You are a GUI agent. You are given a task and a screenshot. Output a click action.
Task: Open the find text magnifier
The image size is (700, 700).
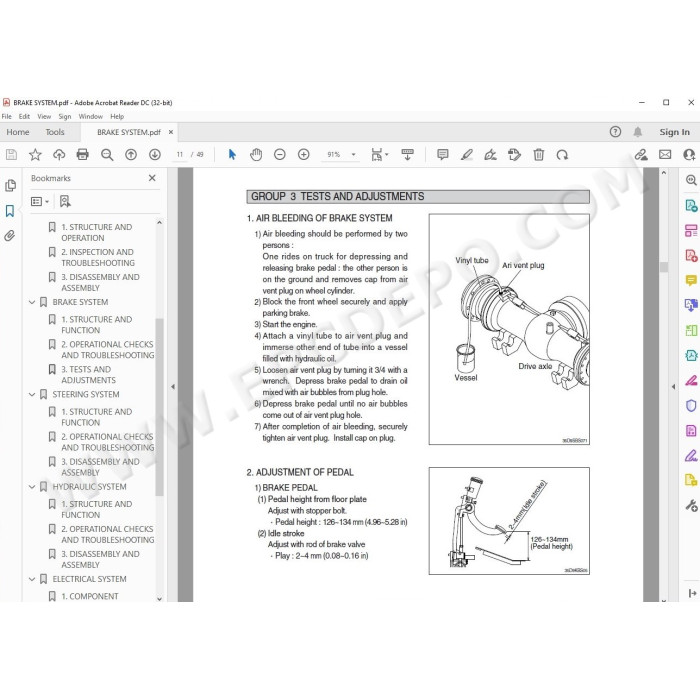point(107,155)
